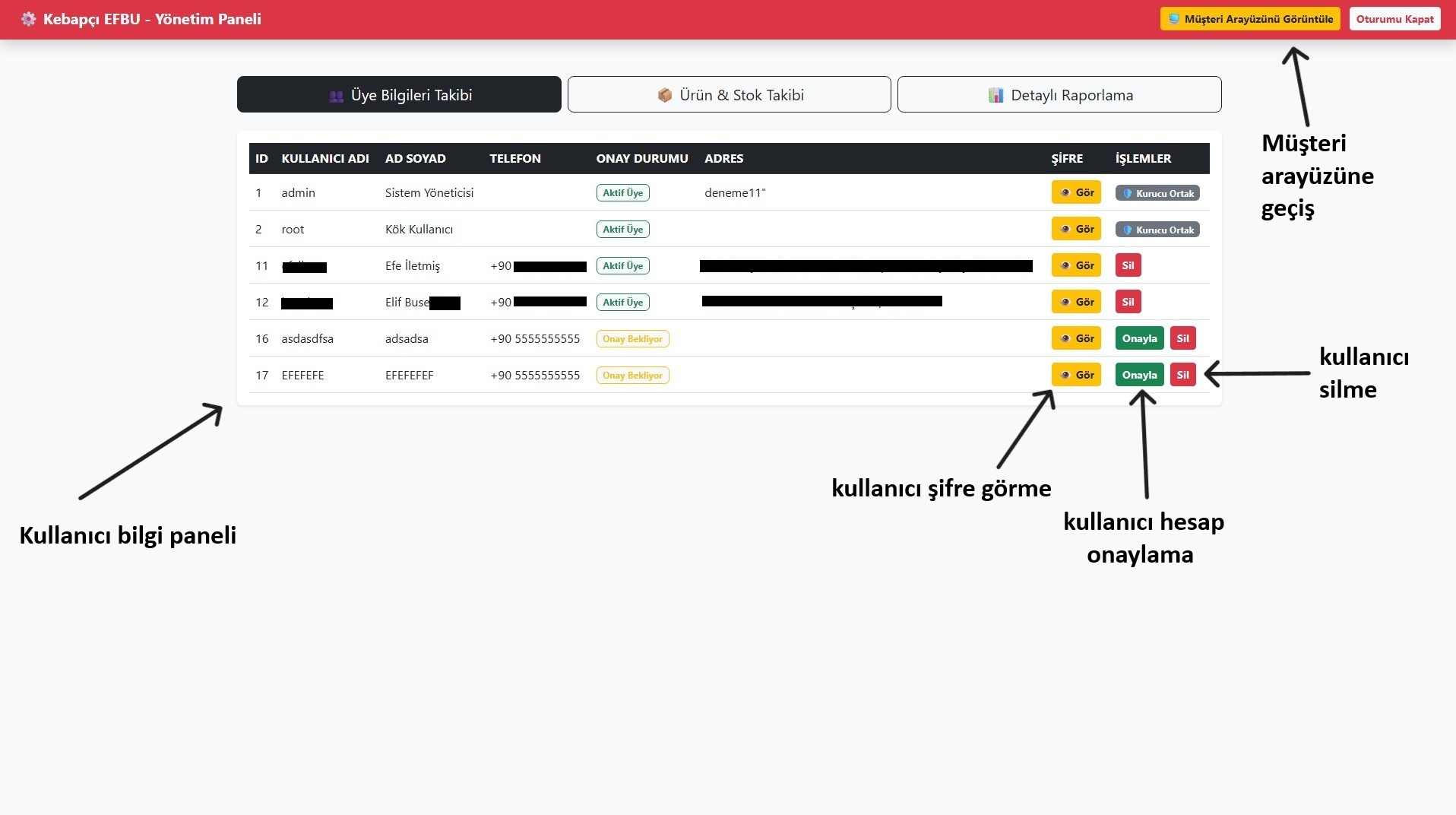1456x815 pixels.
Task: Delete user Efe İletmiş with Sil
Action: coord(1128,265)
